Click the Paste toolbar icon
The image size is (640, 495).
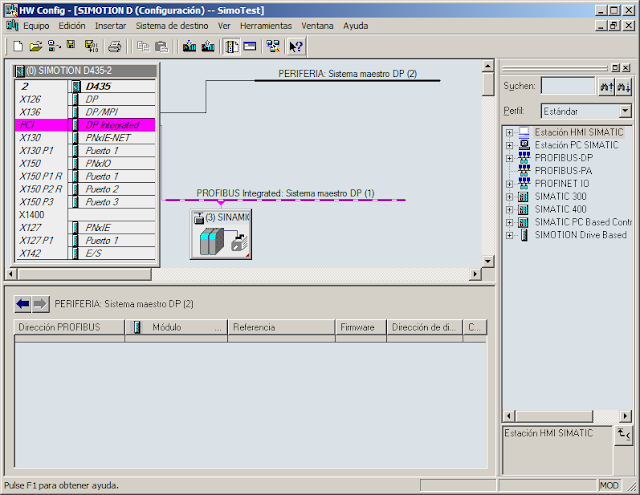[x=161, y=47]
